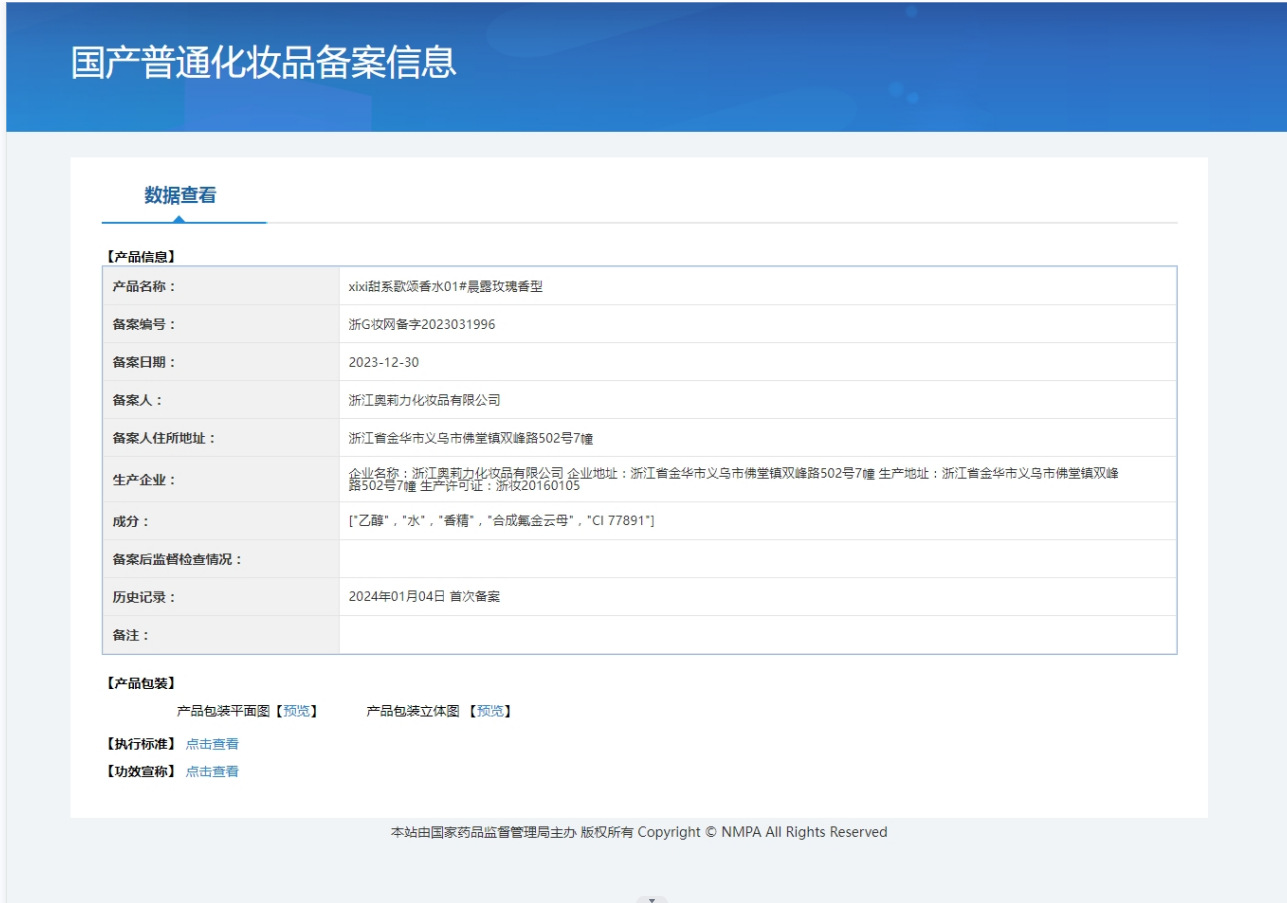Click the 历史记录 label cell
This screenshot has width=1287, height=903.
tap(221, 597)
